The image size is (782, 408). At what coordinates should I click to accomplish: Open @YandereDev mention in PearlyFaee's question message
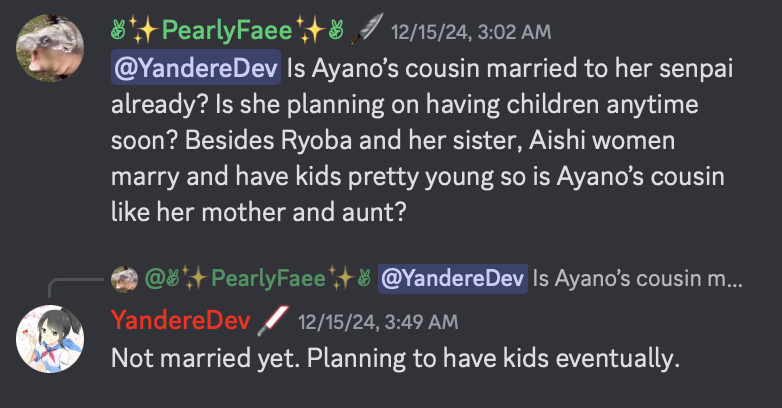pyautogui.click(x=196, y=68)
